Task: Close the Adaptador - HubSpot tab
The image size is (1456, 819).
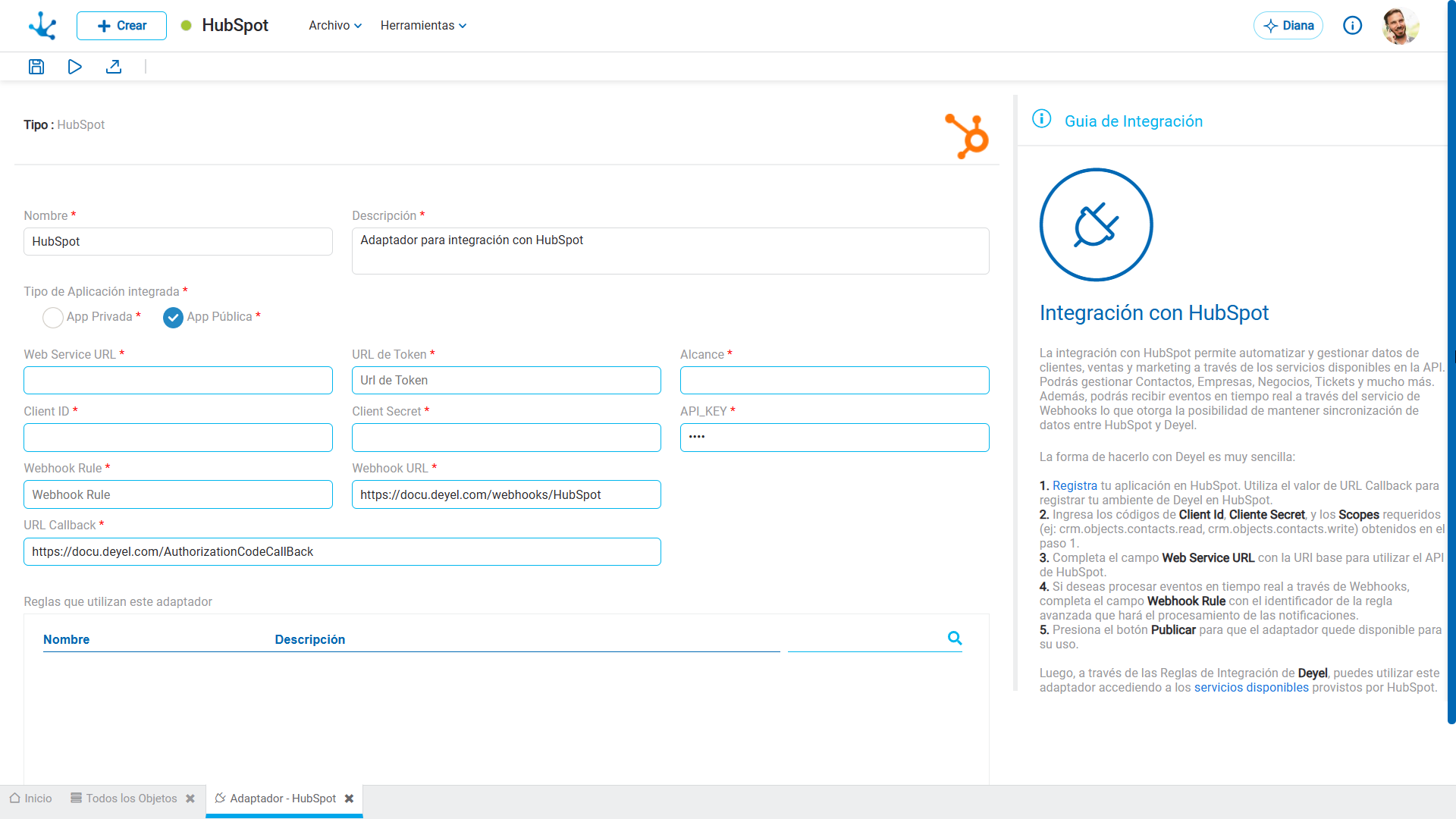Action: (349, 799)
